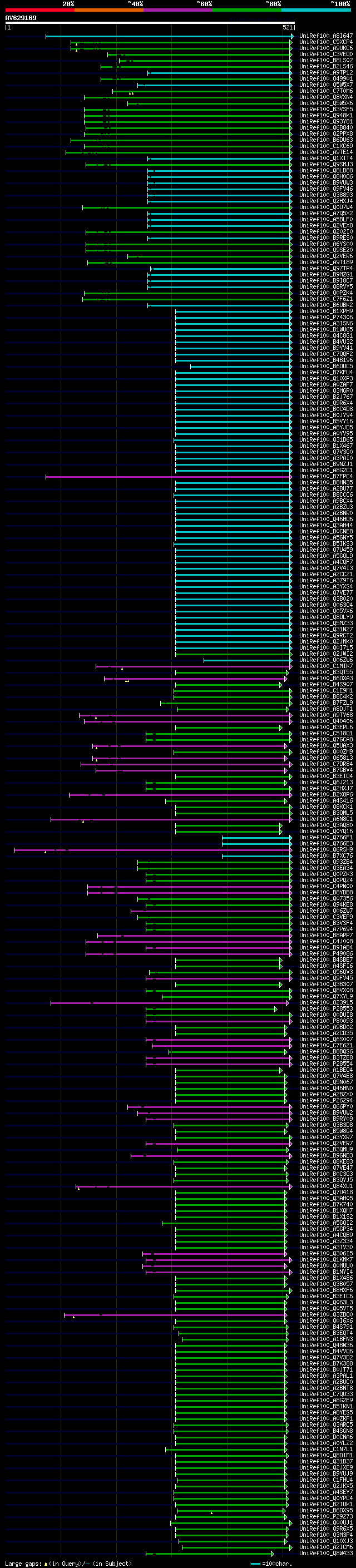Viewport: 356px width, 1568px height.
Task: Select the query name AV629169
Action: 21,18
